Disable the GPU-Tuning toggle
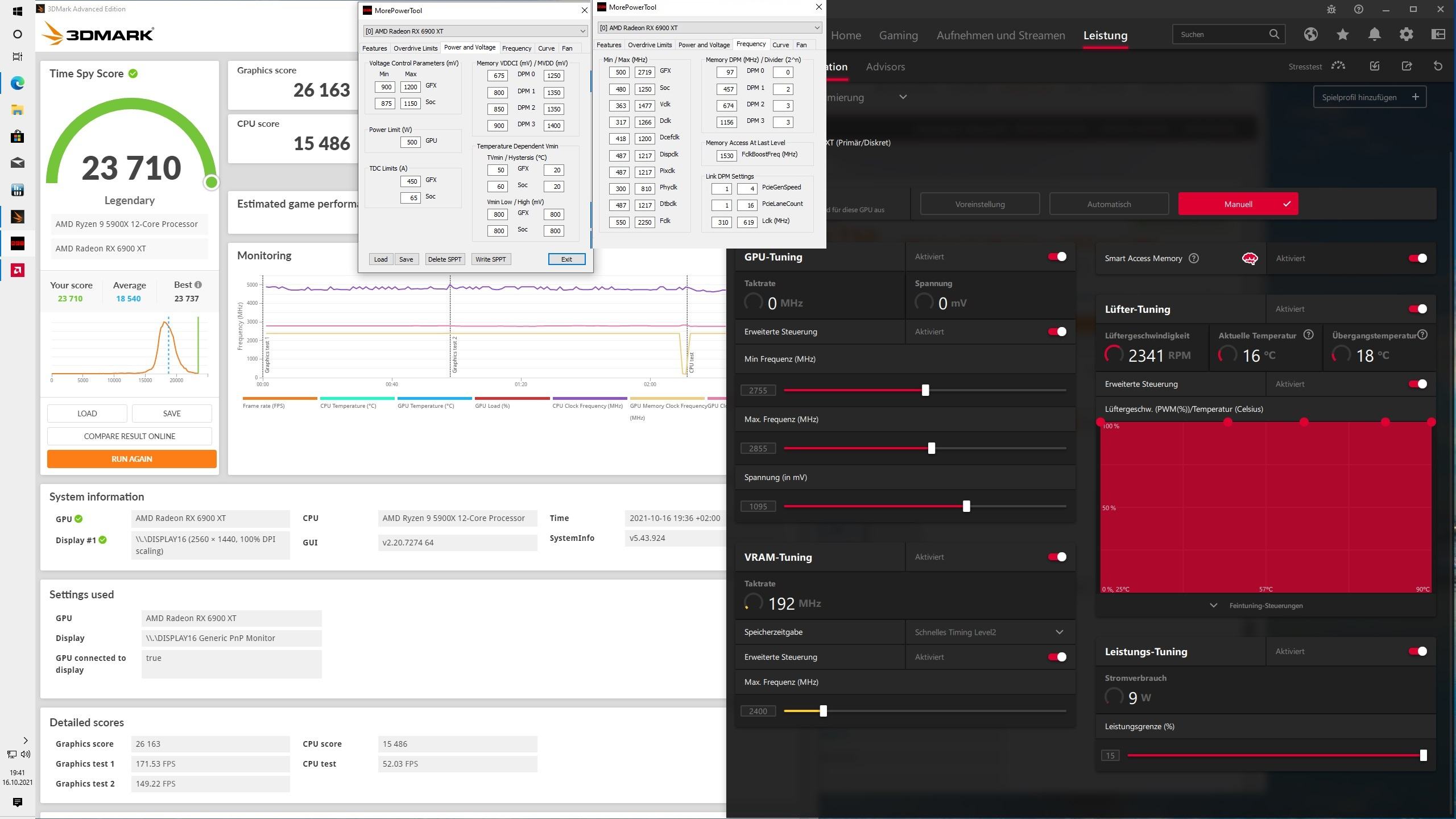The width and height of the screenshot is (1456, 819). [x=1057, y=257]
